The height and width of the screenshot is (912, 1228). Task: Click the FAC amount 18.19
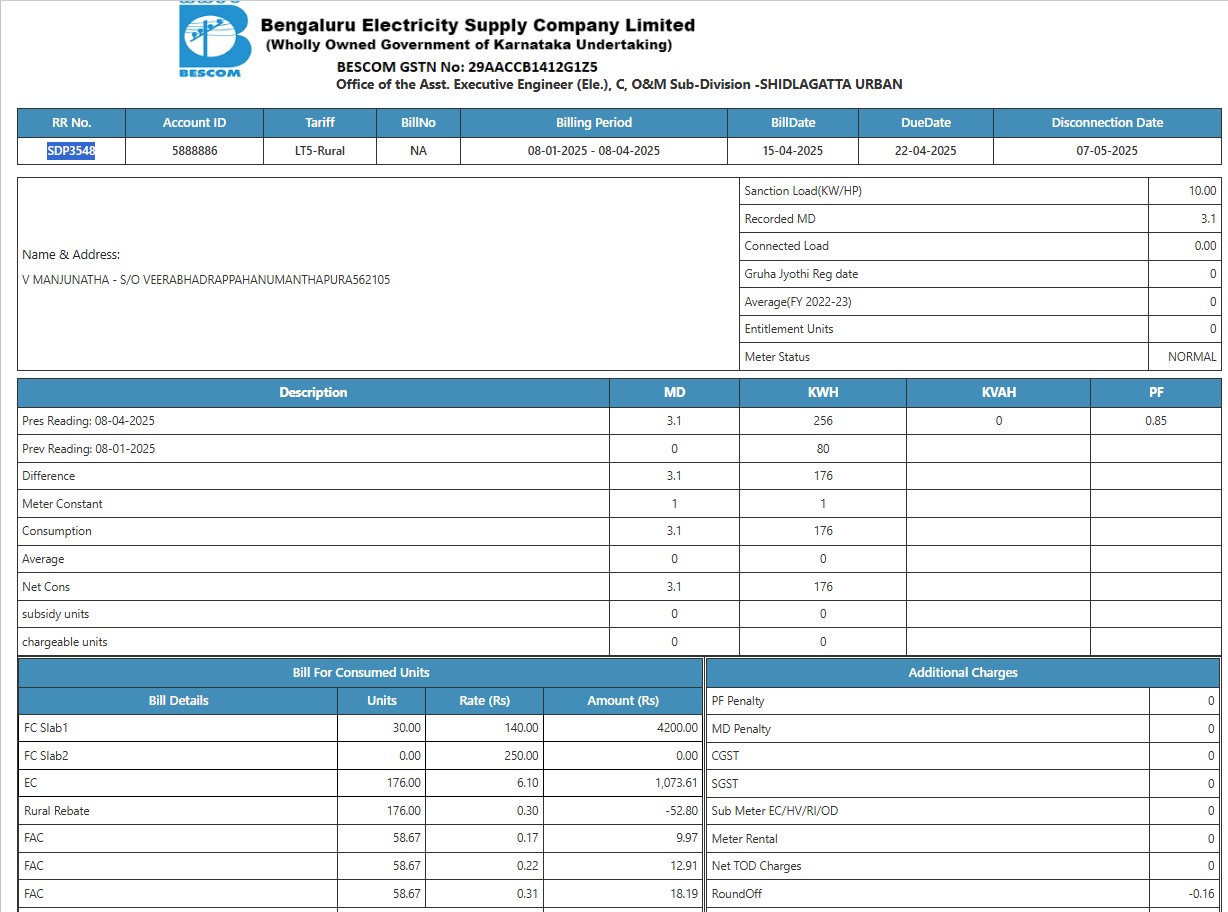[x=684, y=894]
